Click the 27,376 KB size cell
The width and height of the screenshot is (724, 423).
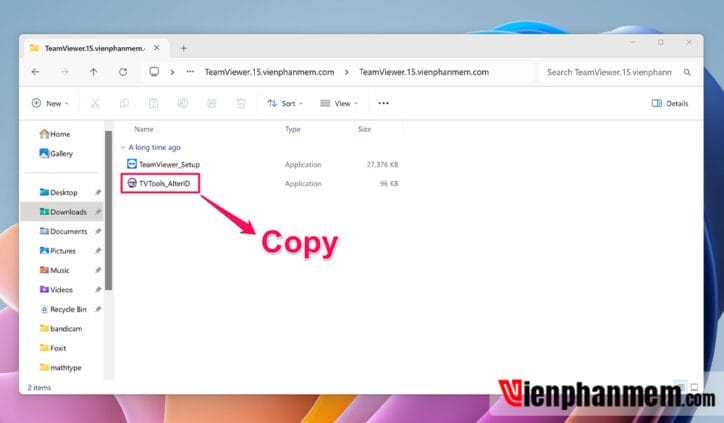point(382,164)
